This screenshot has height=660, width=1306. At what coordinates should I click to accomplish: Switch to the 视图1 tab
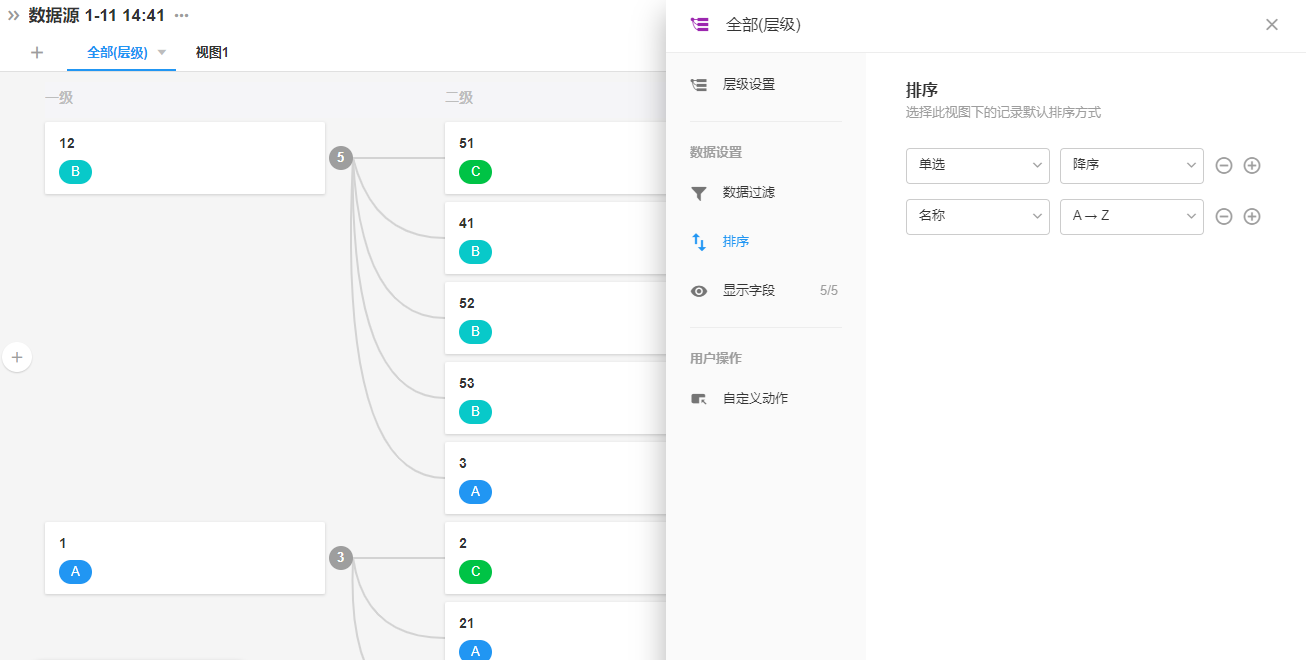pyautogui.click(x=212, y=53)
